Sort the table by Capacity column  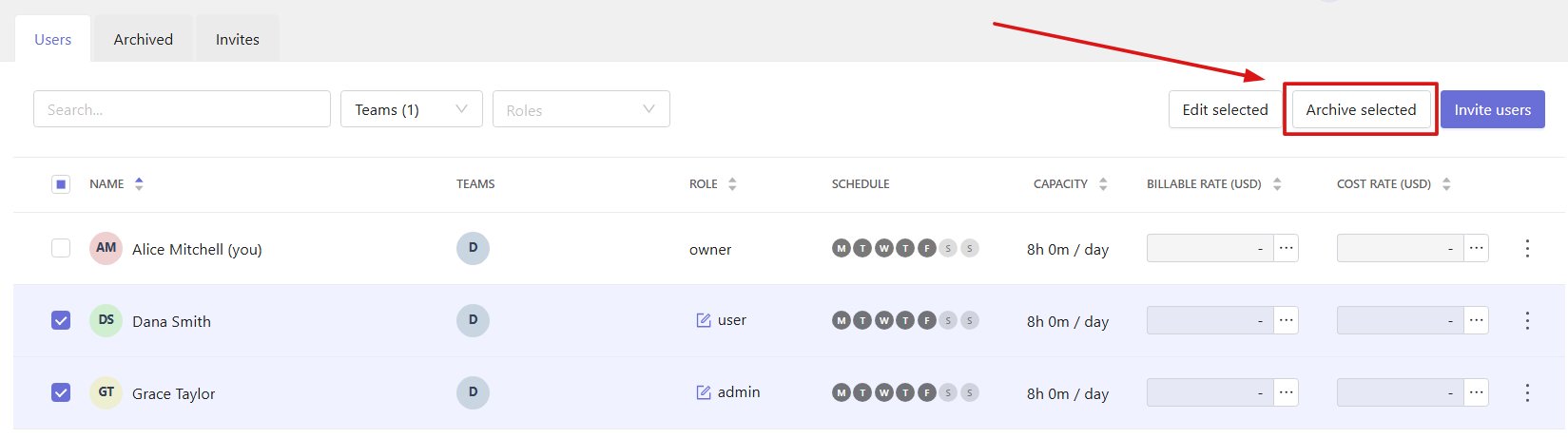(x=1070, y=184)
